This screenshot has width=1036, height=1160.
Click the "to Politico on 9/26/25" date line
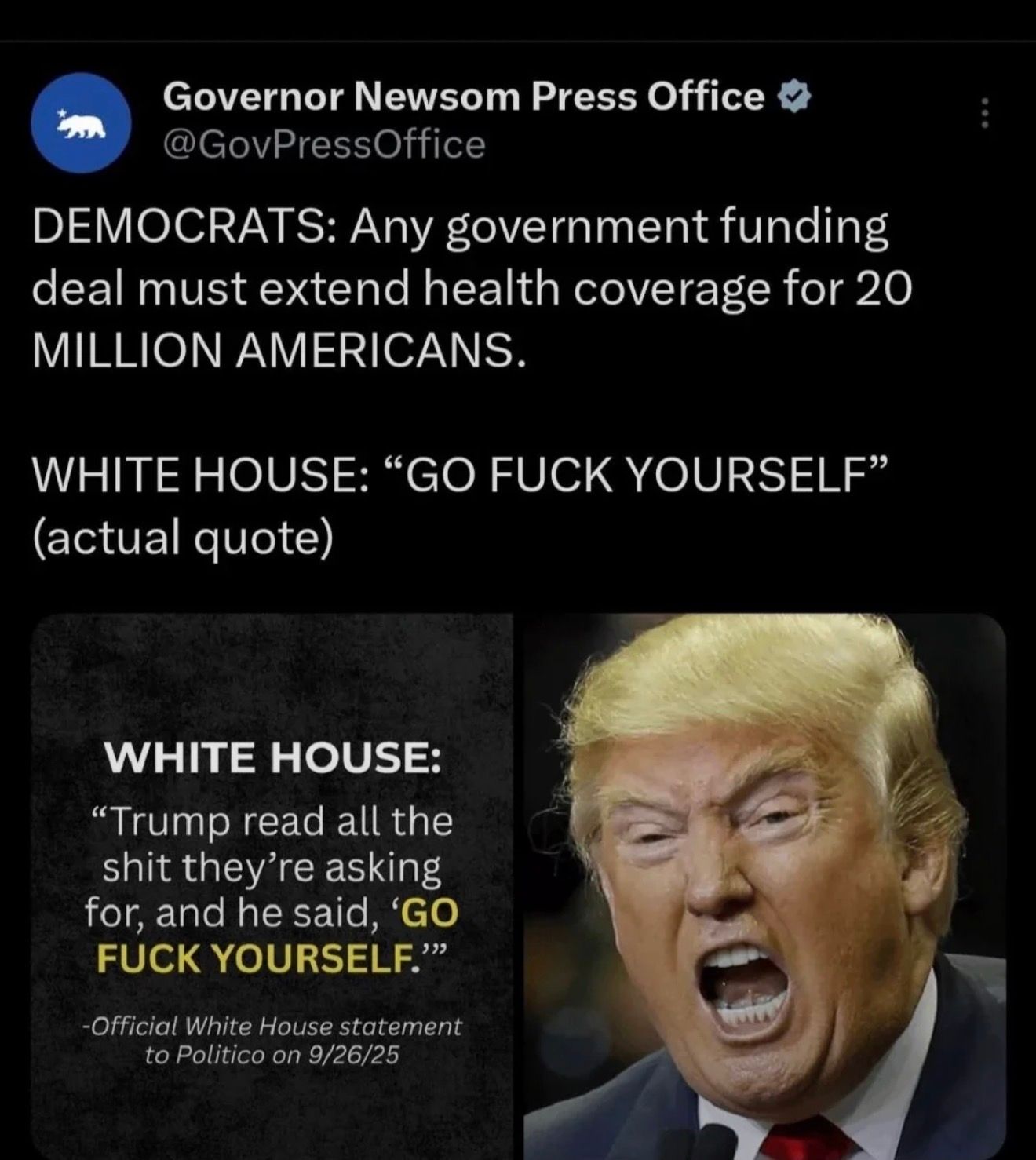click(272, 1056)
